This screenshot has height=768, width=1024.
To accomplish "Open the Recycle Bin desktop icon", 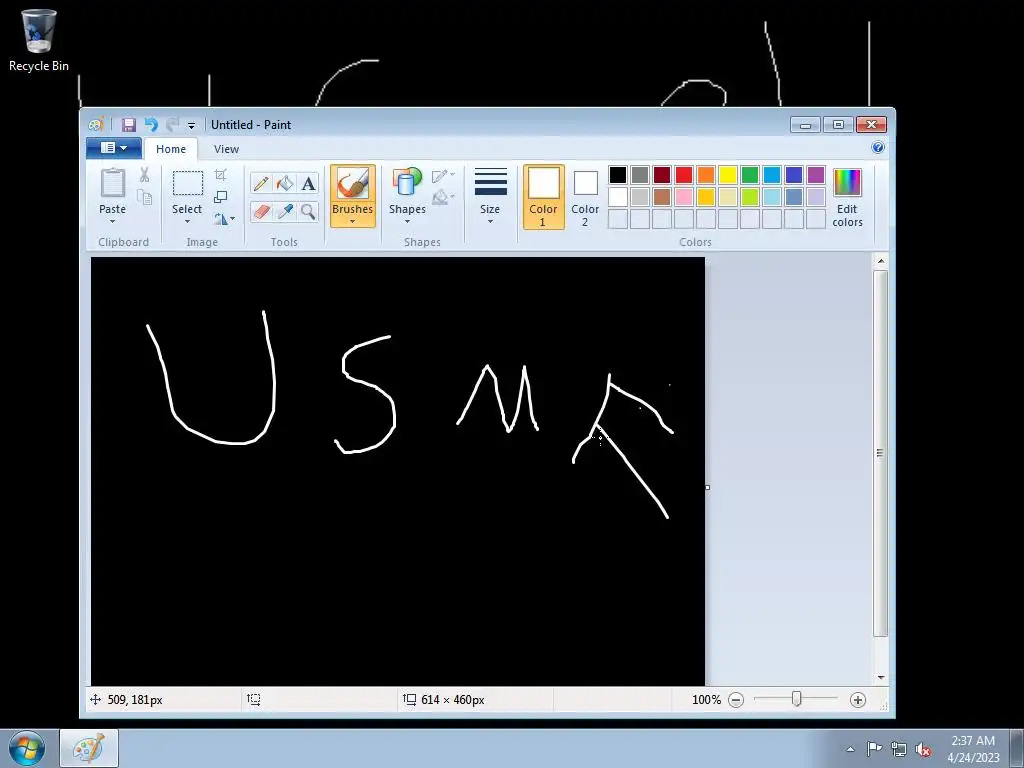I will [39, 39].
